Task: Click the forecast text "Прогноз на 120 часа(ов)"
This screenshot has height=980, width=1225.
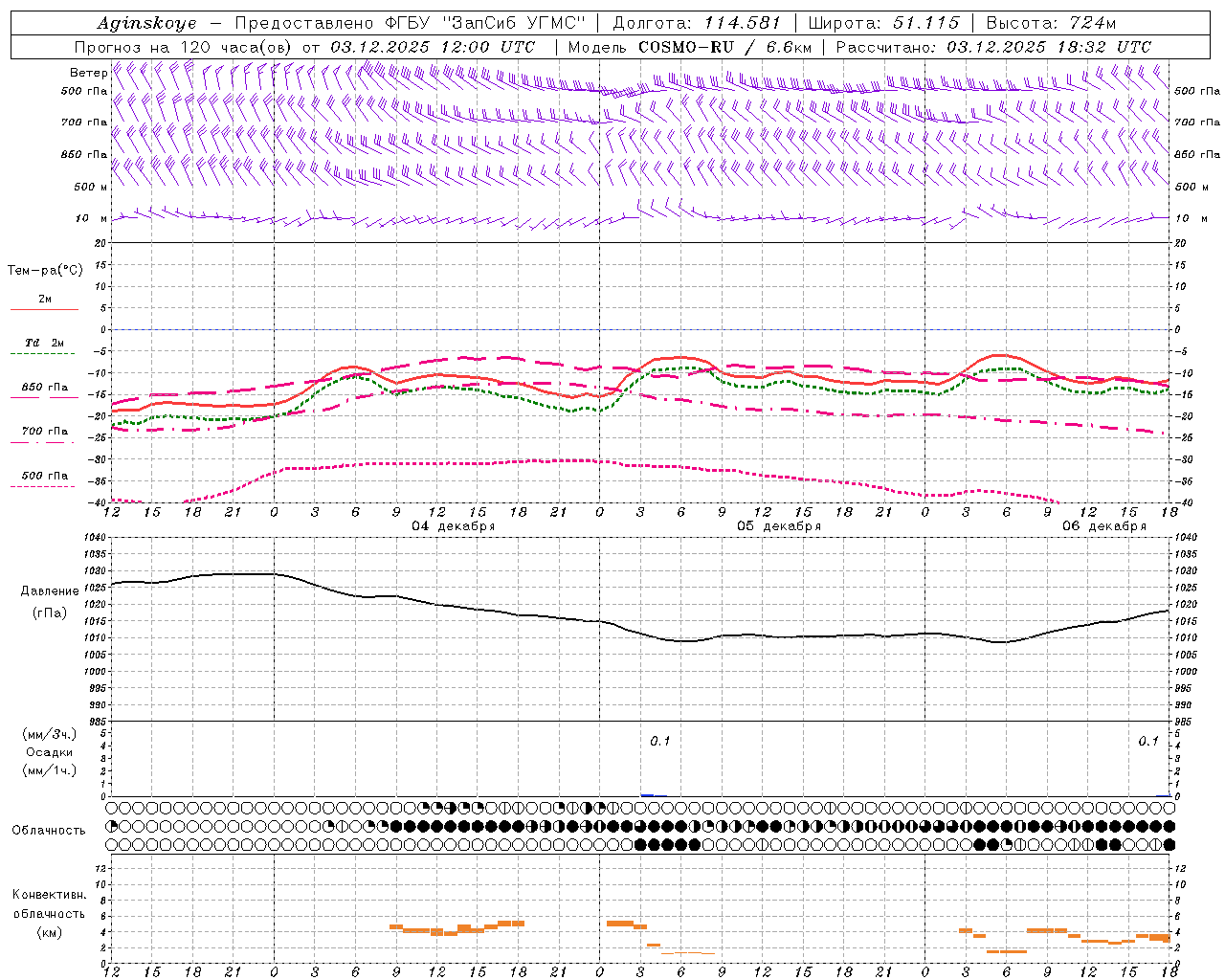Action: click(184, 47)
